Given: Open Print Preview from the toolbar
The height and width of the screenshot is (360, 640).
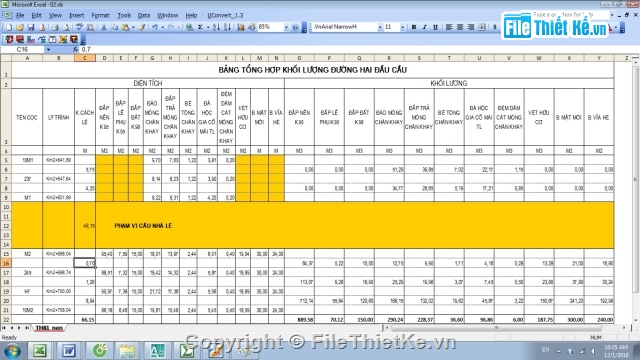Looking at the screenshot, I should click(x=66, y=27).
